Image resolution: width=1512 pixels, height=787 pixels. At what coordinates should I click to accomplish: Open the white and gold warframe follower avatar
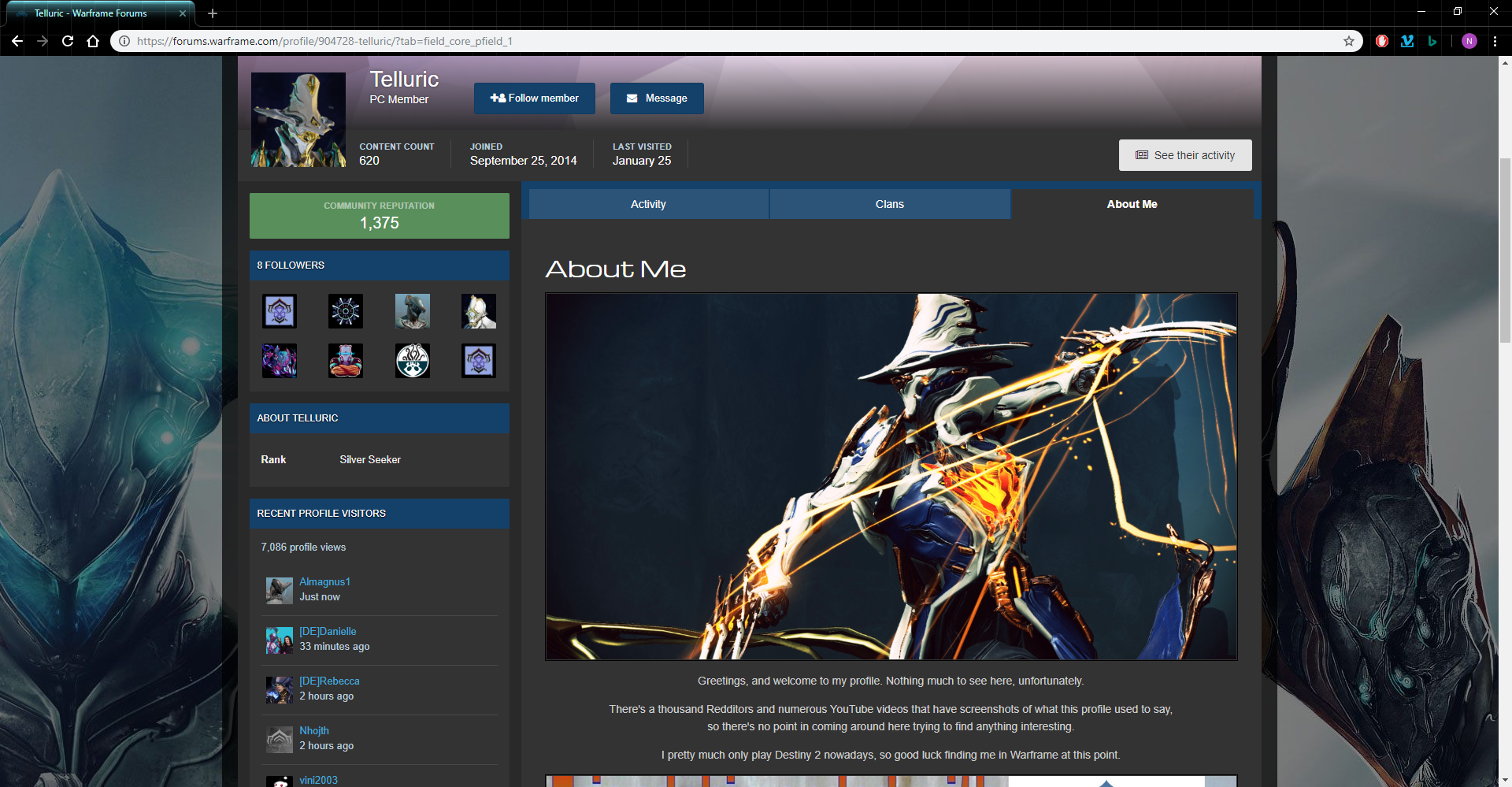click(479, 311)
